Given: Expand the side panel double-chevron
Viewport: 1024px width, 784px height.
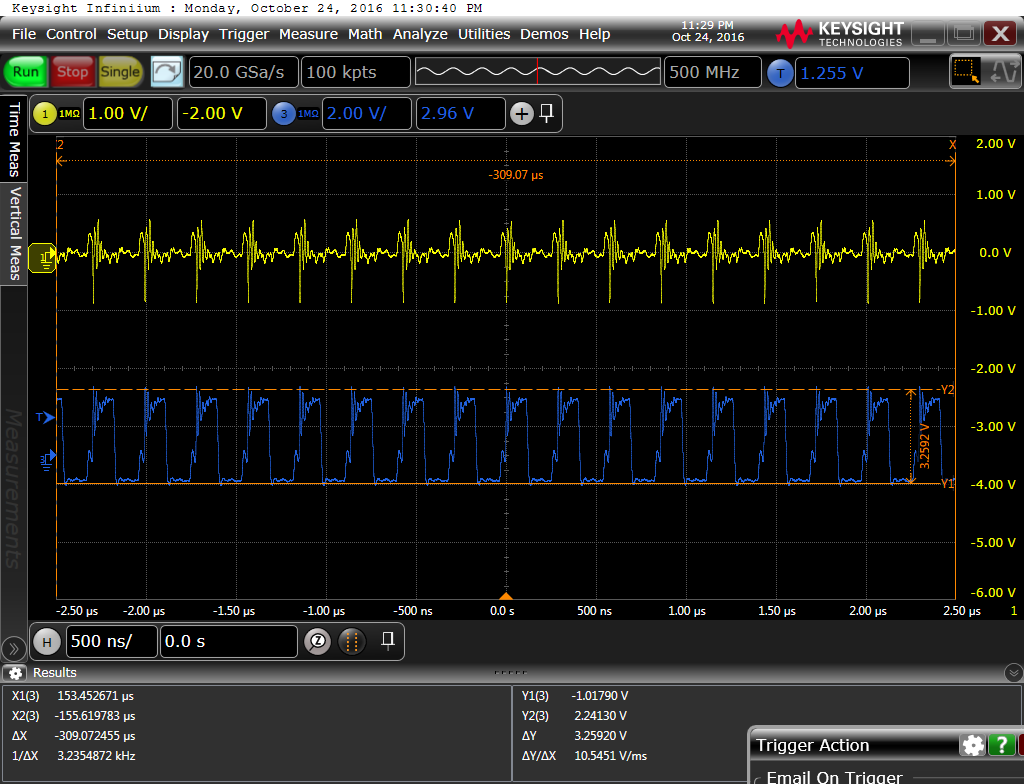Looking at the screenshot, I should (13, 649).
